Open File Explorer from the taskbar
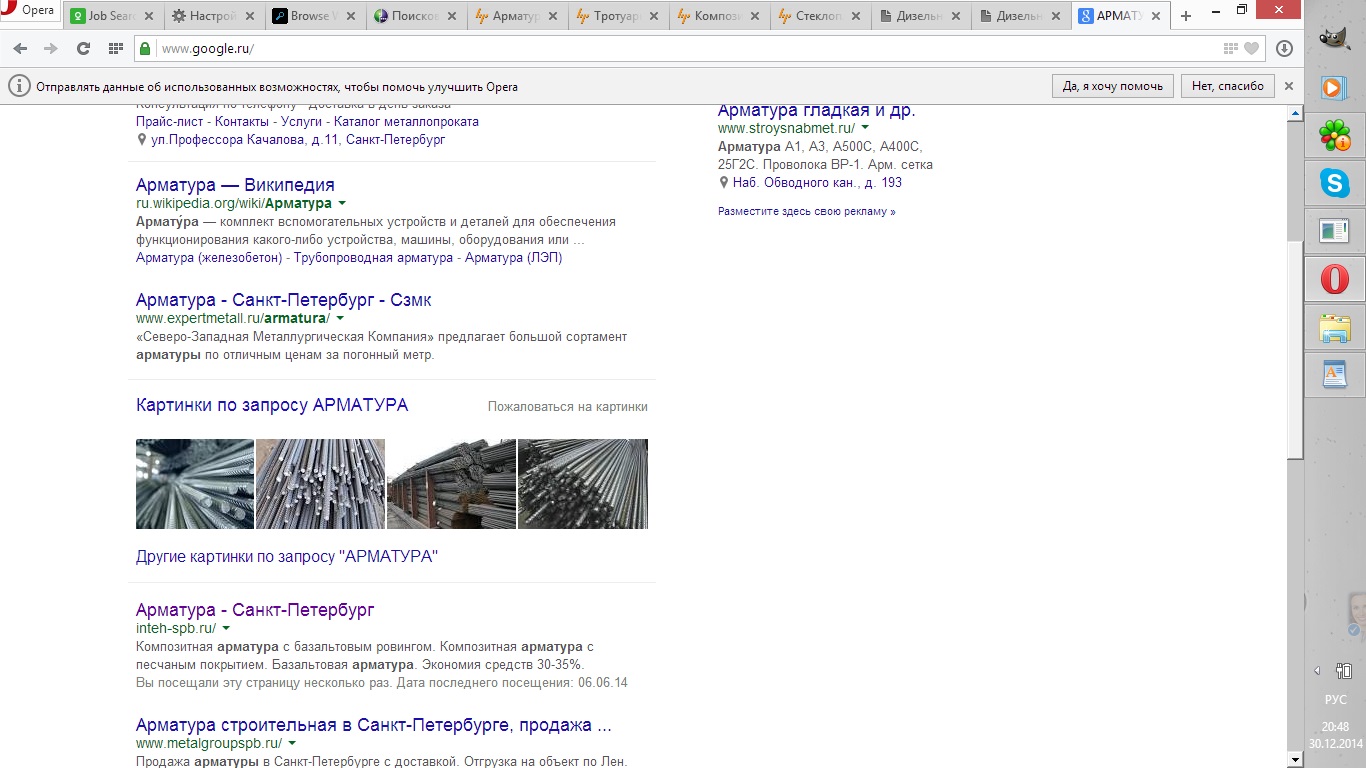Viewport: 1366px width, 768px height. [1334, 327]
